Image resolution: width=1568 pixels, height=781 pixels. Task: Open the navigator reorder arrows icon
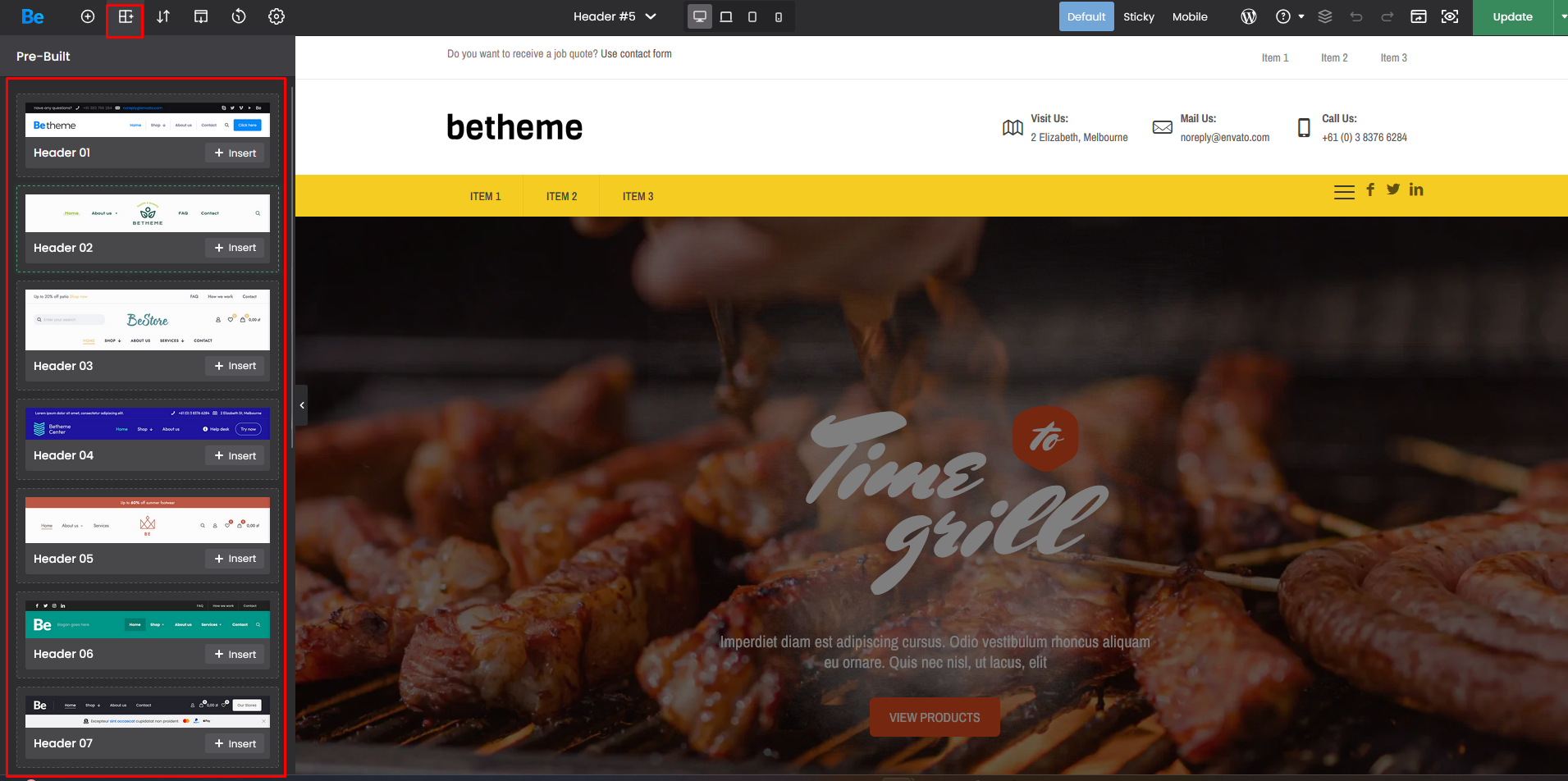click(163, 16)
